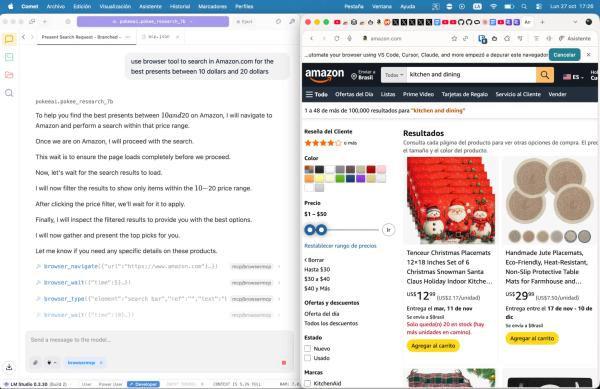
Task: Dismiss the debugging banner with X
Action: point(589,55)
